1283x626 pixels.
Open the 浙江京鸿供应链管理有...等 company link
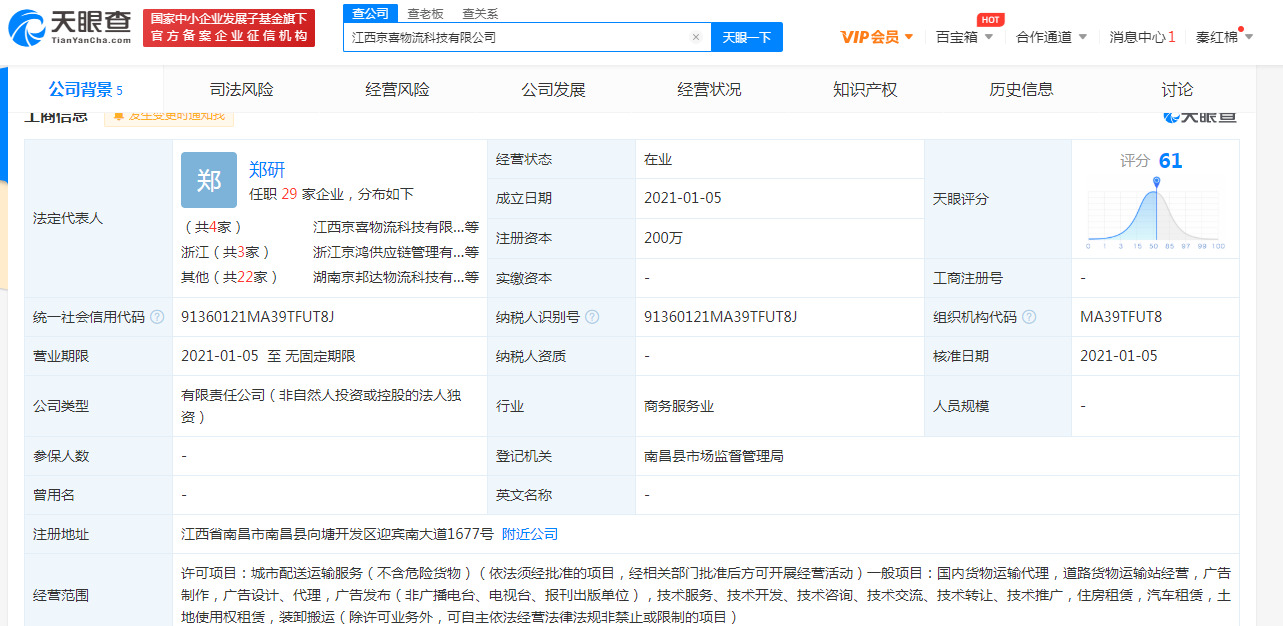[x=396, y=252]
